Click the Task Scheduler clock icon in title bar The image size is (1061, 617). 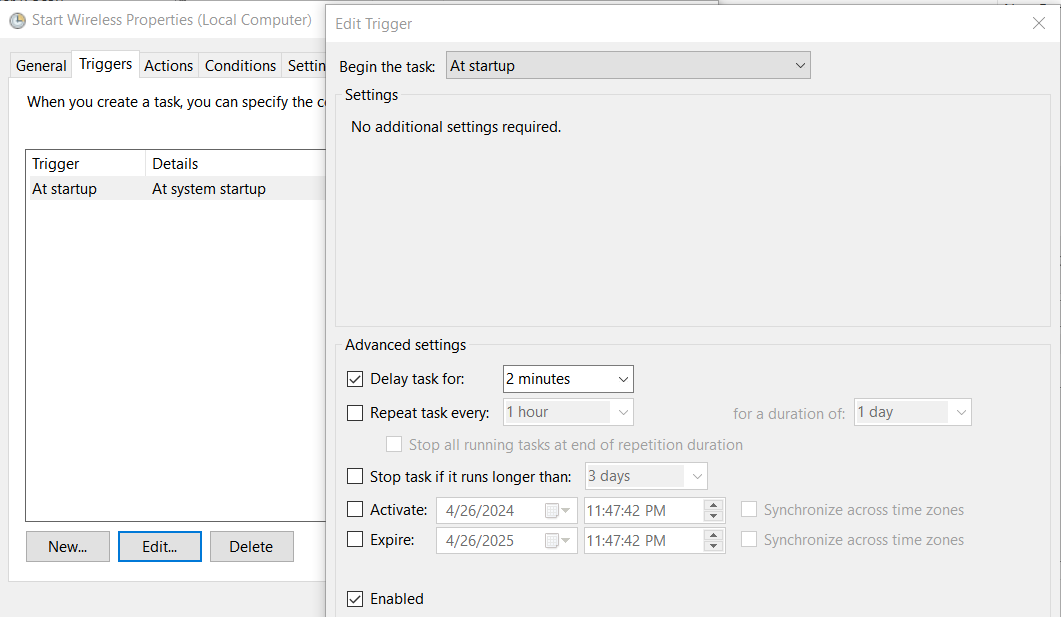(17, 20)
